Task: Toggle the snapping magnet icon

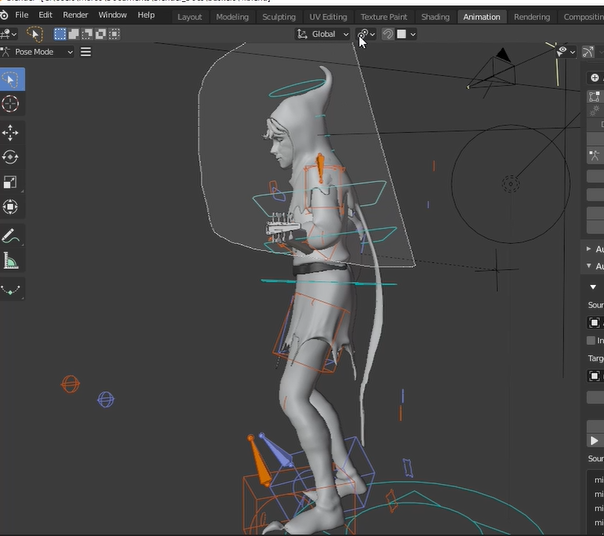Action: click(x=388, y=34)
